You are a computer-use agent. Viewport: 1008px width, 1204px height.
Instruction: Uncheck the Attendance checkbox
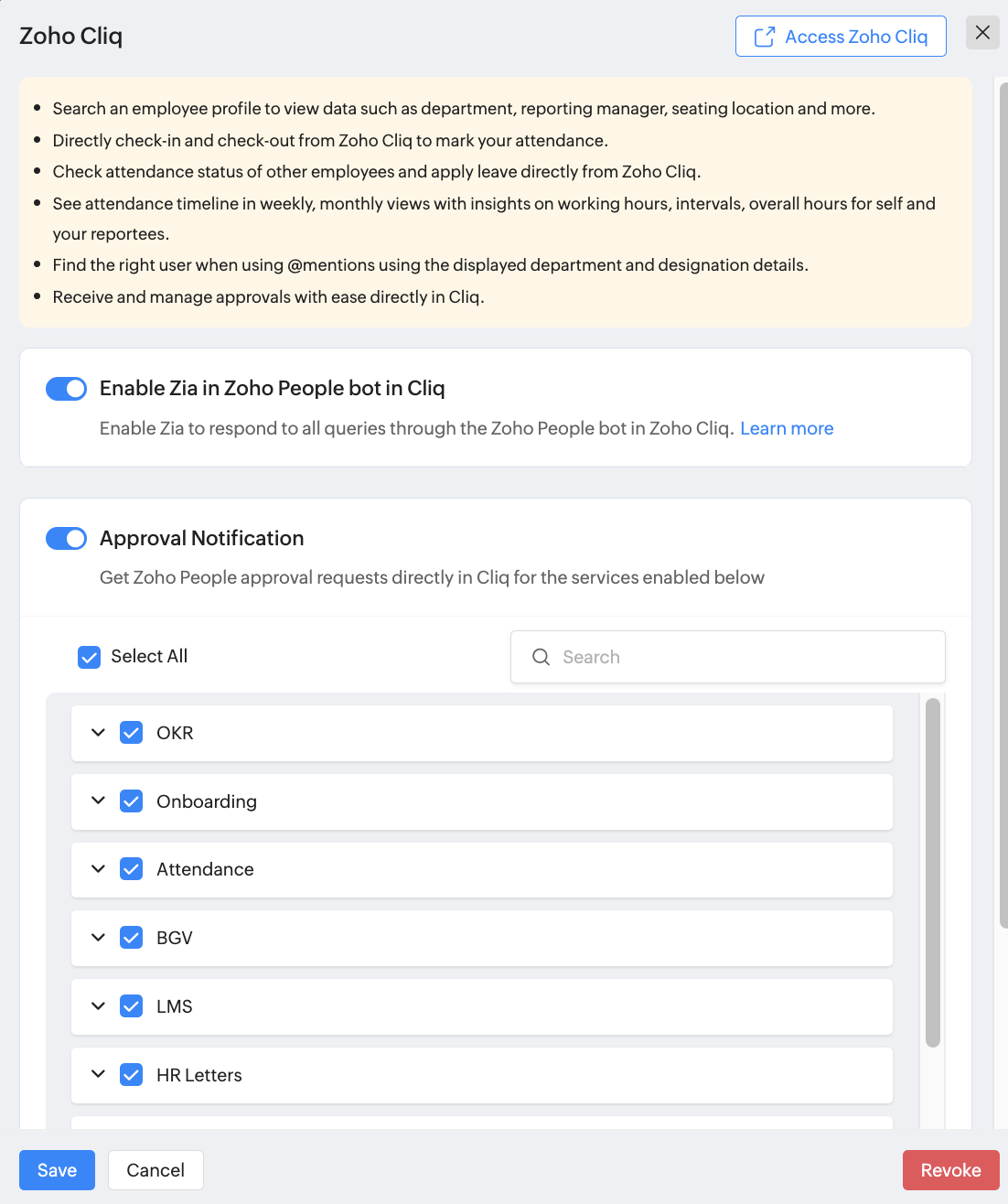pos(131,869)
